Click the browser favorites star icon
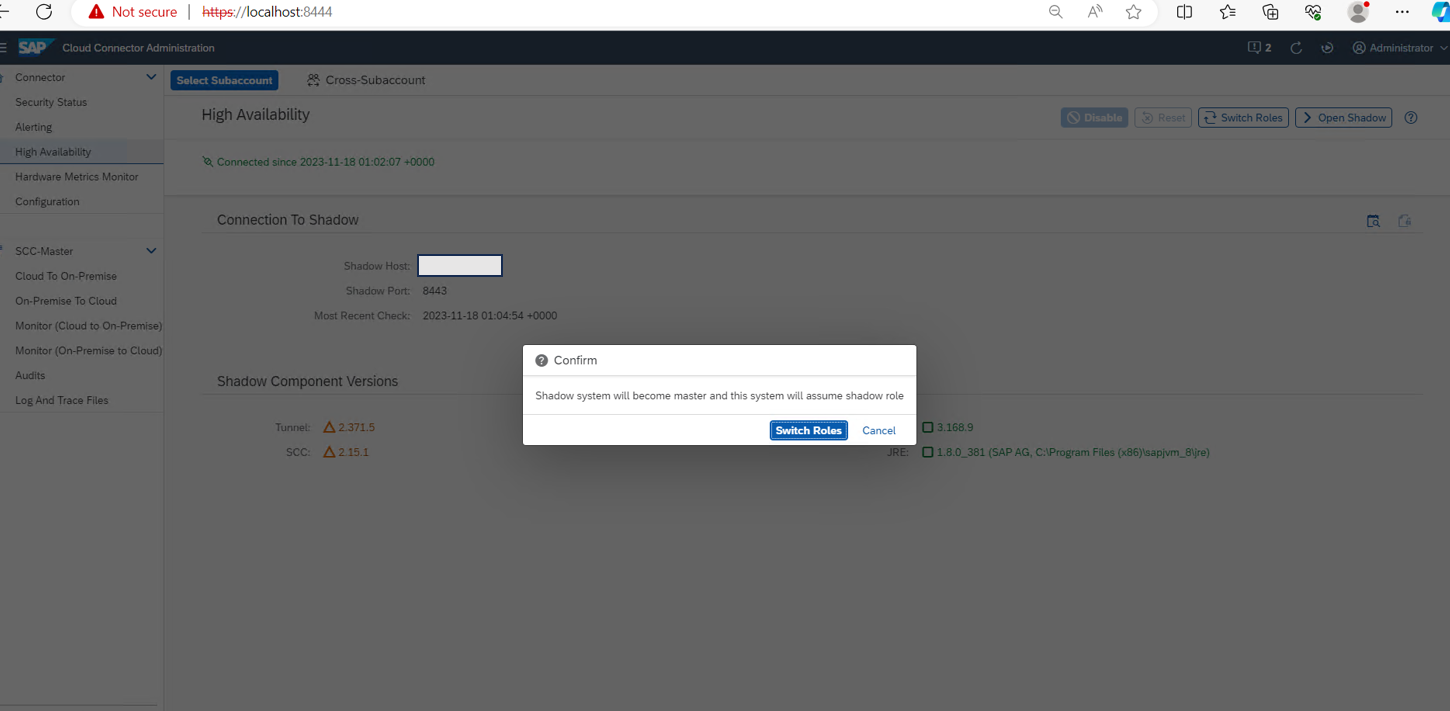This screenshot has width=1450, height=711. 1133,12
